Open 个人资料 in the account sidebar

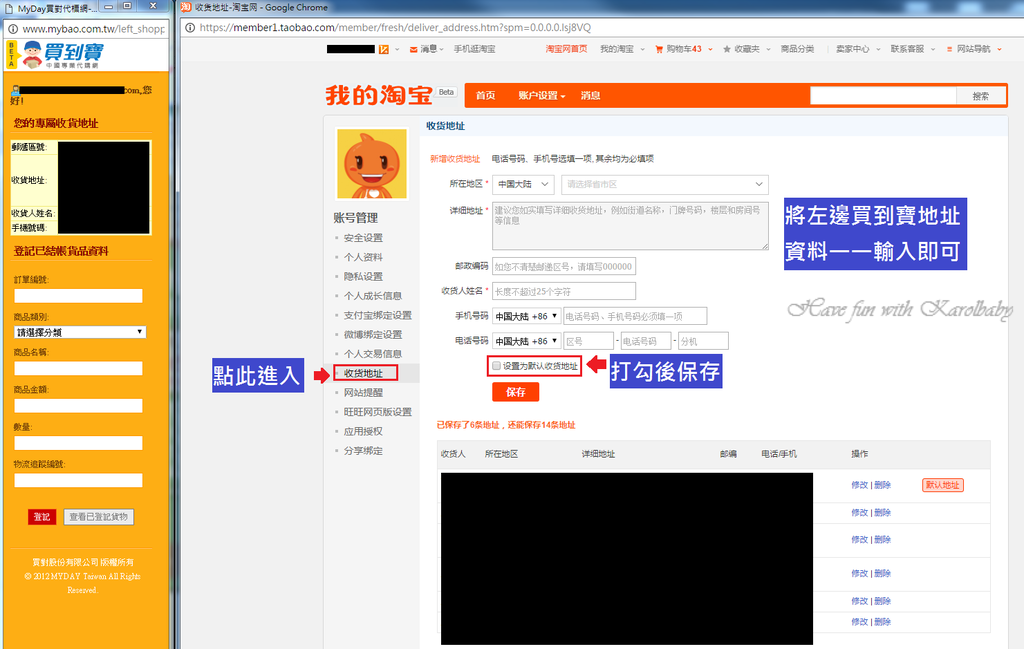[363, 257]
